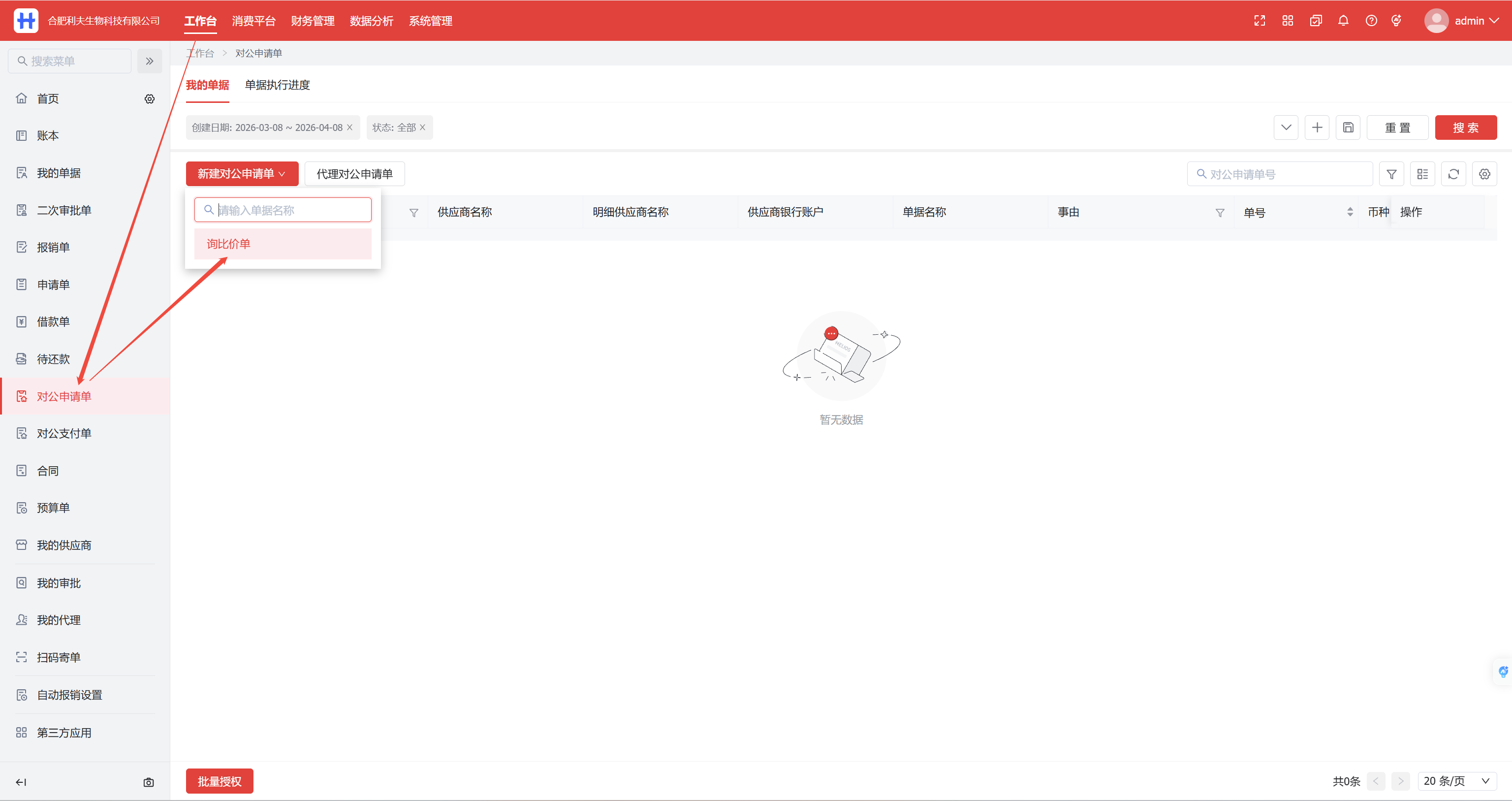Remove the 创建日期 filter tag

350,128
